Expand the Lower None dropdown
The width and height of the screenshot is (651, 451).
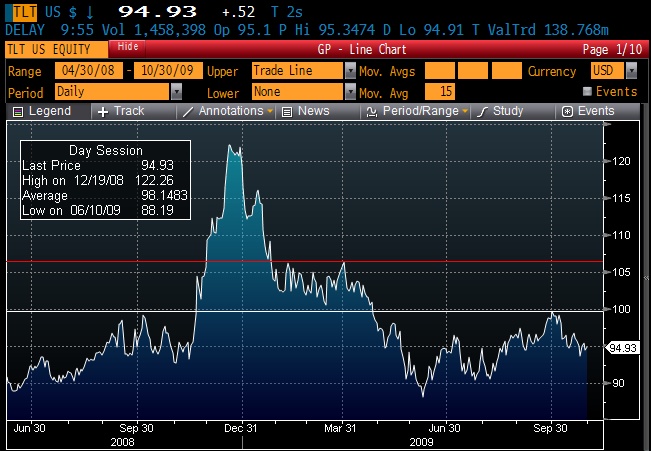[x=350, y=91]
